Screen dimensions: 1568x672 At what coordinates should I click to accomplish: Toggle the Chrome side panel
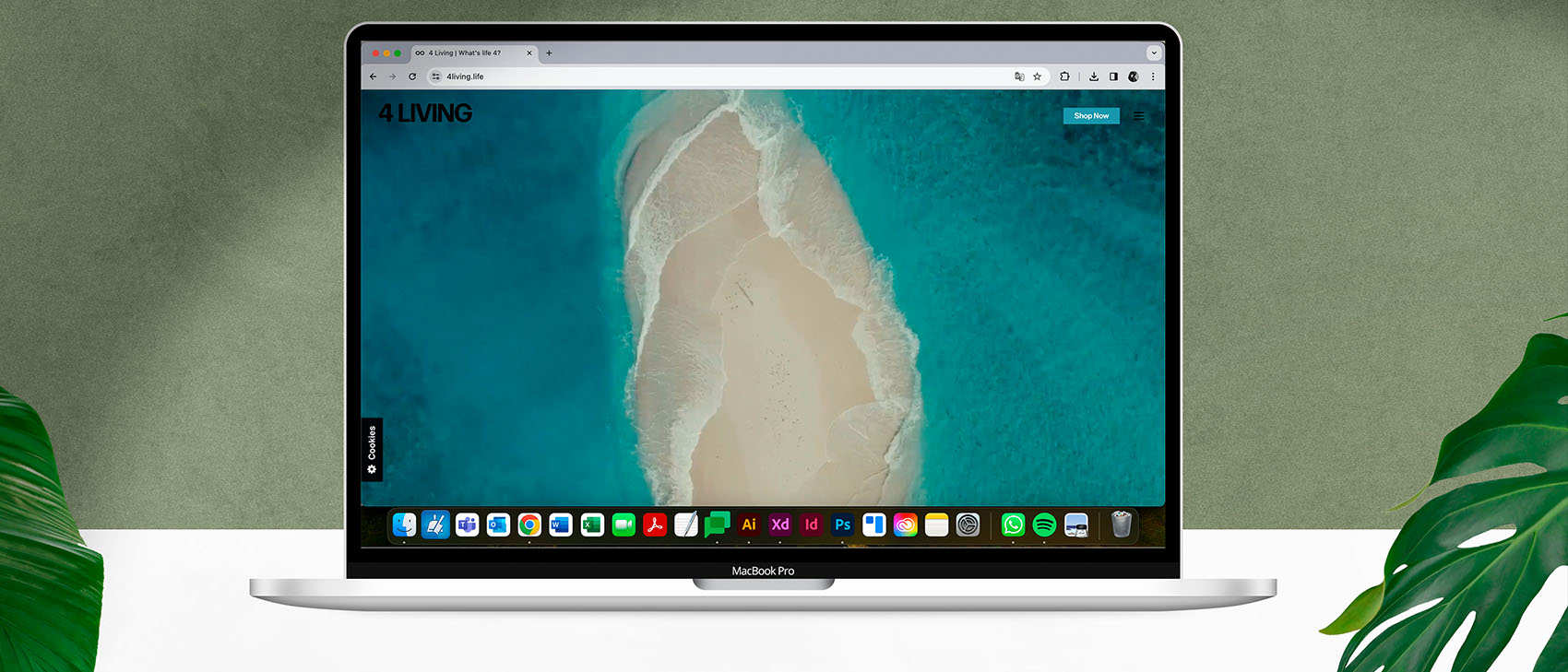click(x=1113, y=77)
